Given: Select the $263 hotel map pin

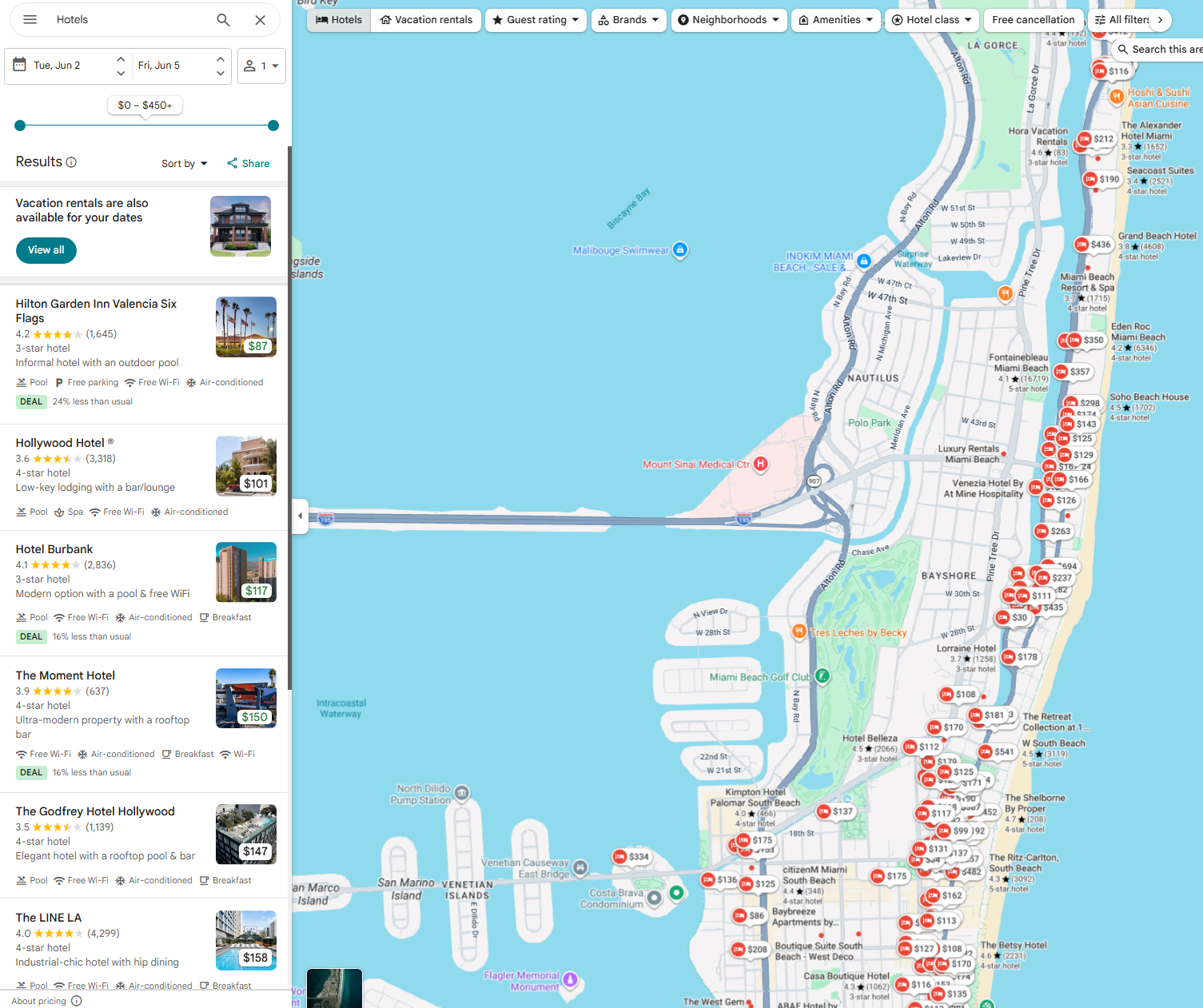Looking at the screenshot, I should pyautogui.click(x=1053, y=531).
